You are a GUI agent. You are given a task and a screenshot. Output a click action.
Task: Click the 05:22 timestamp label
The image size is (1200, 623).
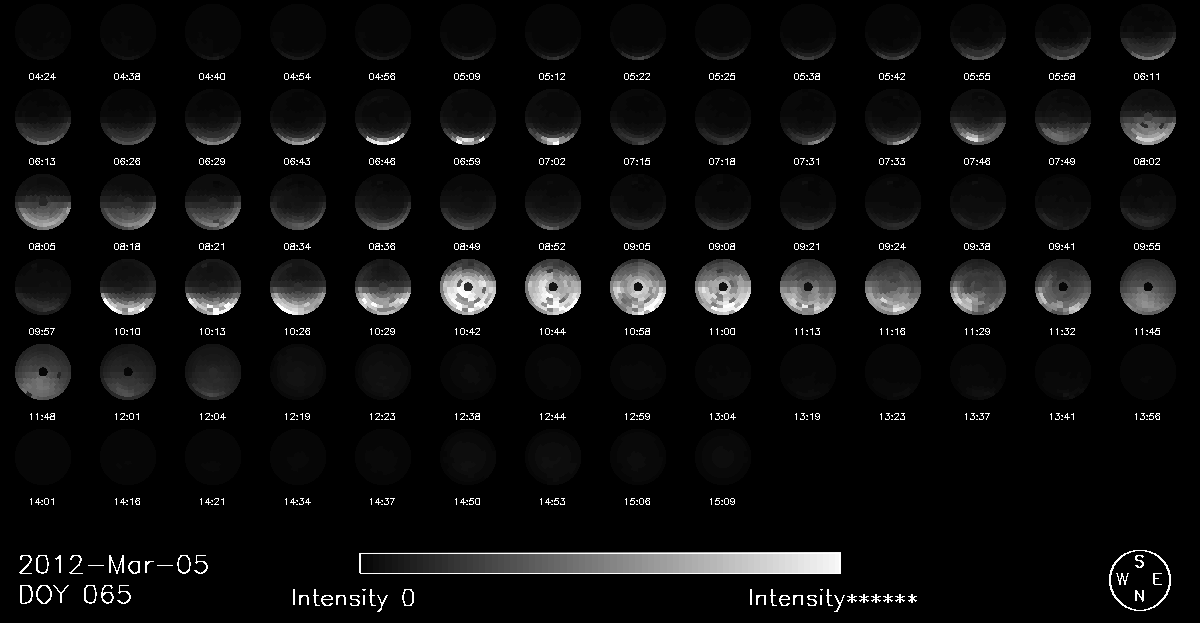(638, 76)
